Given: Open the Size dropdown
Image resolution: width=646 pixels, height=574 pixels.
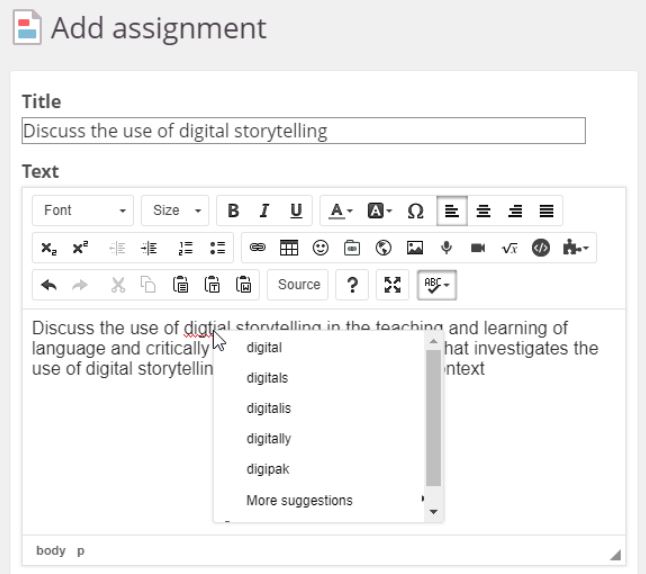Looking at the screenshot, I should pyautogui.click(x=175, y=211).
